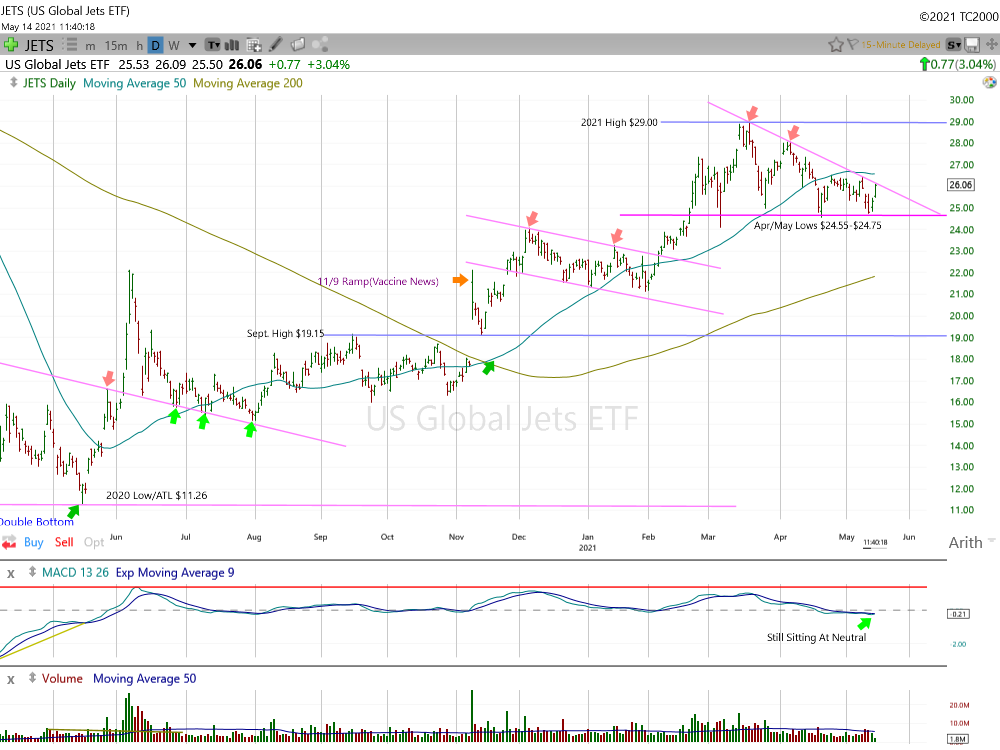Click the share icon in the toolbar

[x=320, y=45]
